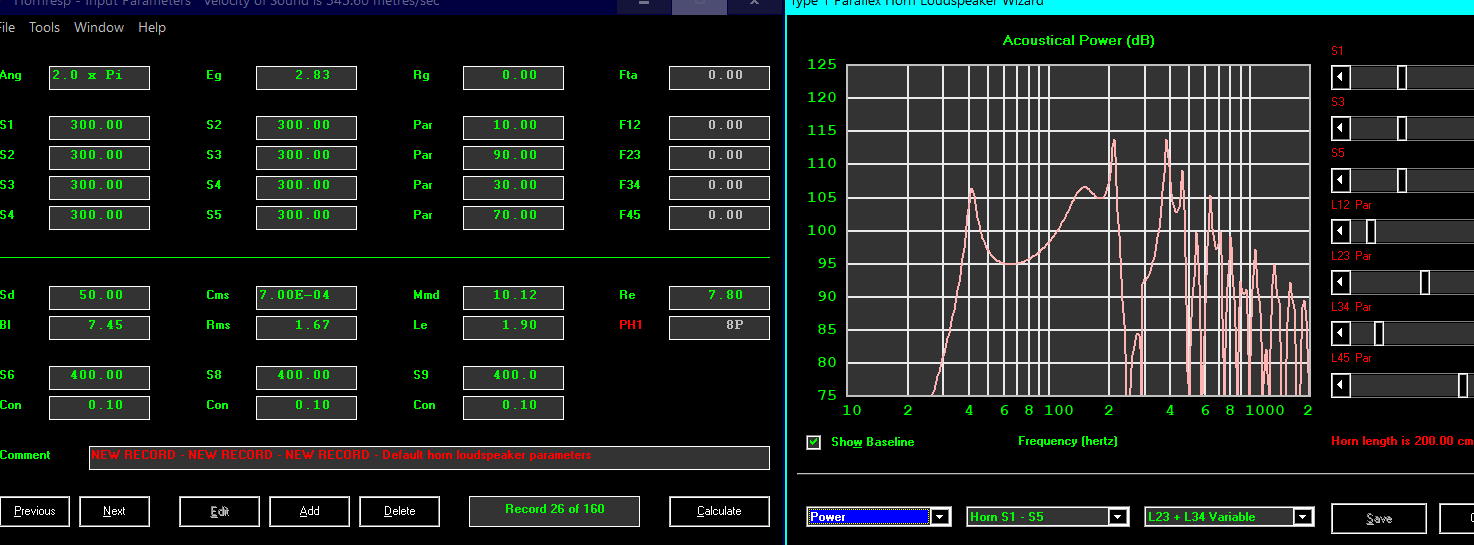Click the L34 Par slider left arrow
The width and height of the screenshot is (1474, 545).
pos(1341,334)
